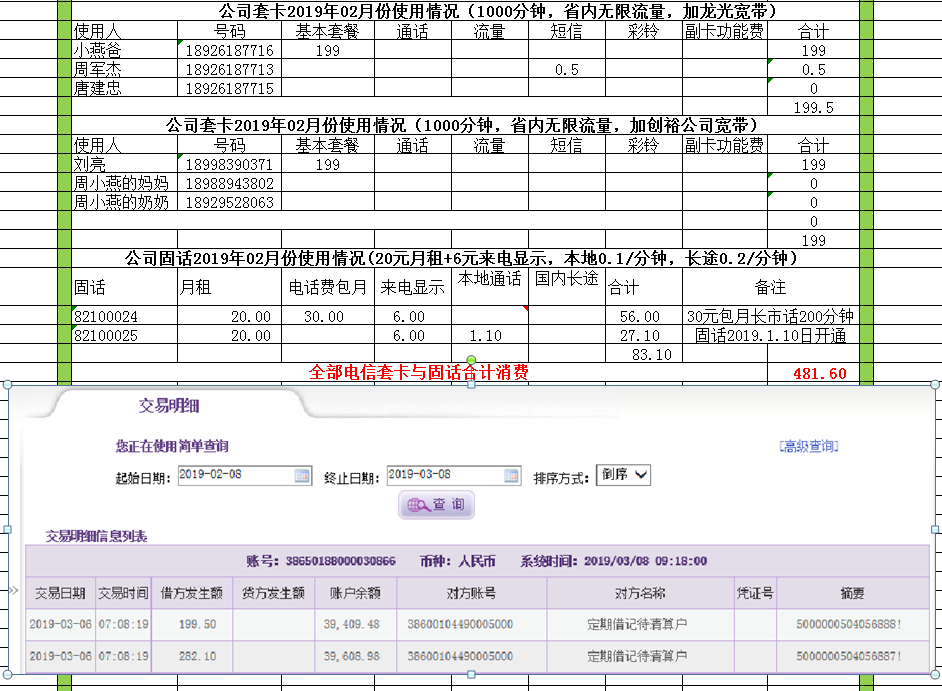The width and height of the screenshot is (942, 691).
Task: Click the picture's left-middle resize handle
Action: 6,530
